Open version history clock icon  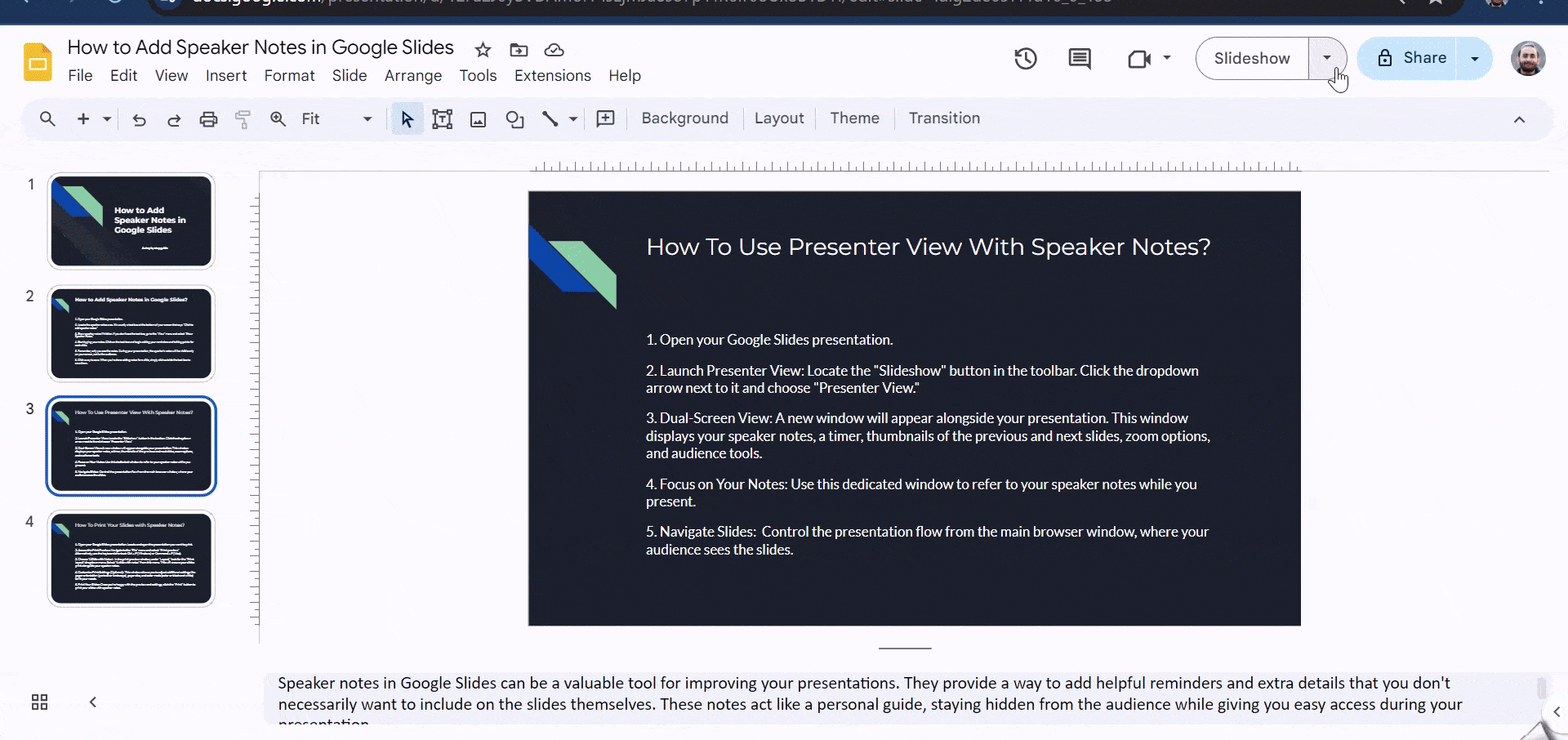pos(1026,58)
